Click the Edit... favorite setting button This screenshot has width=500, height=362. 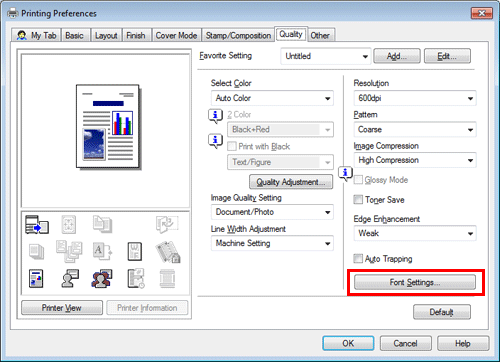coord(447,56)
